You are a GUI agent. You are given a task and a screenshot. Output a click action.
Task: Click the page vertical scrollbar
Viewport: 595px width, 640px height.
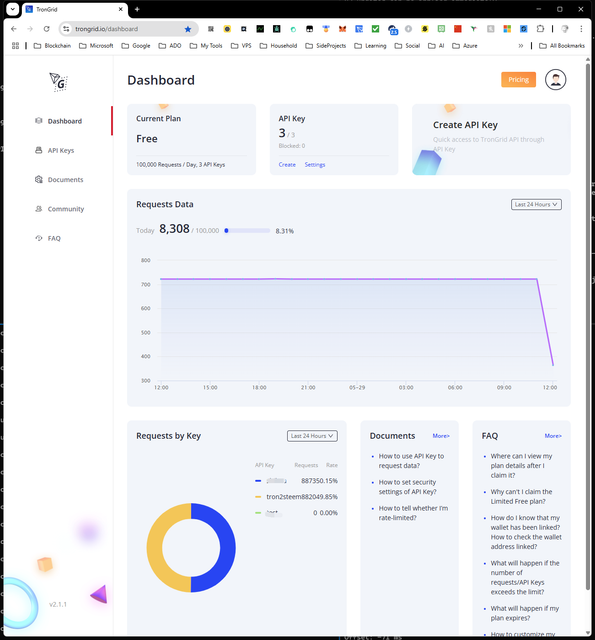click(588, 327)
